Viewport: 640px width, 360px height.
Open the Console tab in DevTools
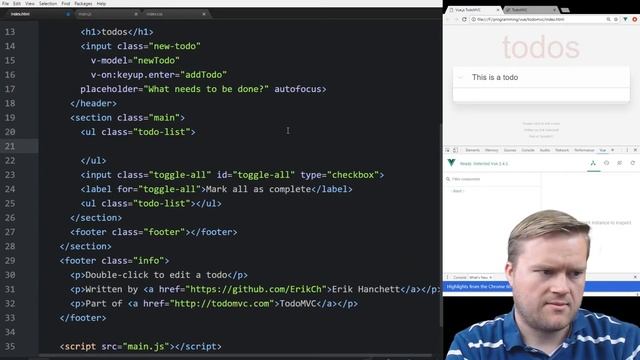pos(528,150)
